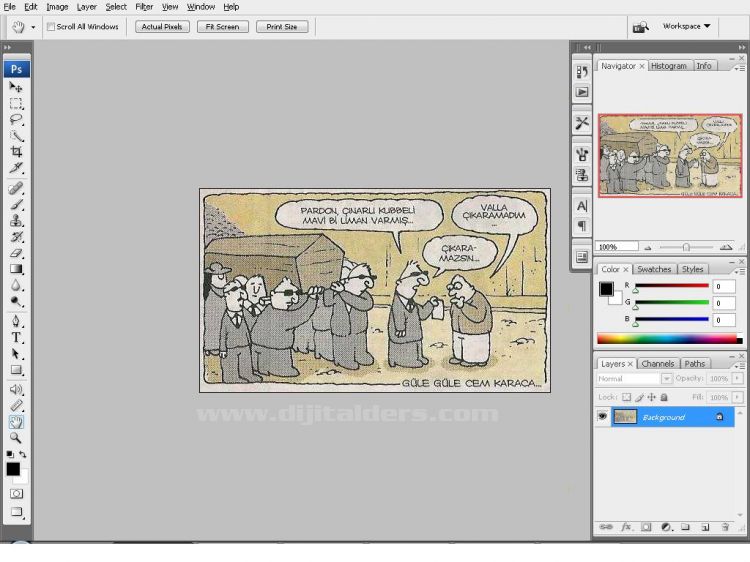Select the Dodge tool
Image resolution: width=750 pixels, height=562 pixels.
point(16,301)
